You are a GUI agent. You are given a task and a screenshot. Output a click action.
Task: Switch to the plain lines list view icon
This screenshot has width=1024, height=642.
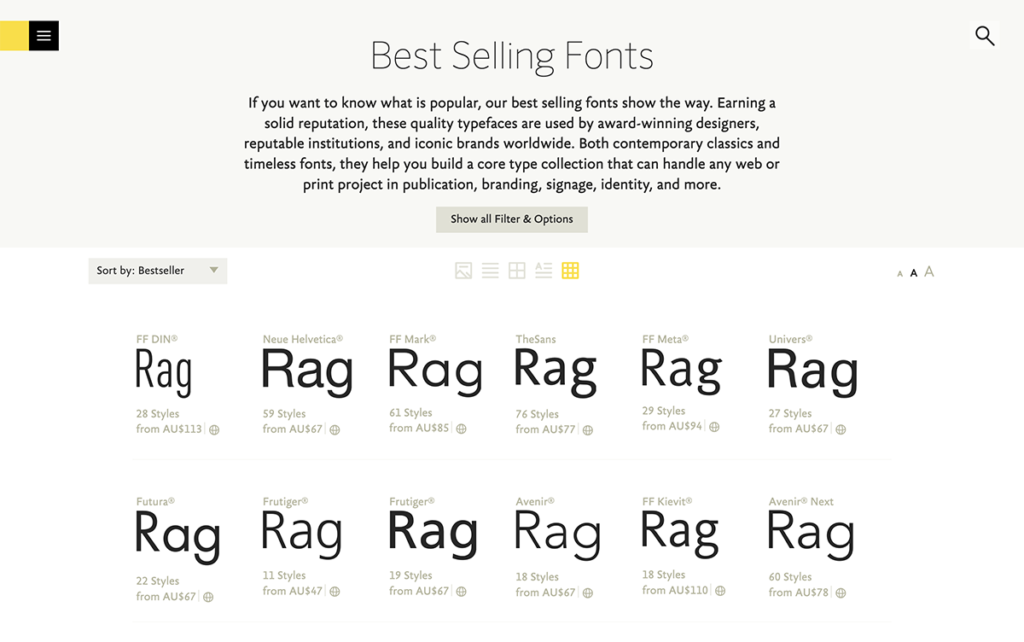[x=490, y=270]
